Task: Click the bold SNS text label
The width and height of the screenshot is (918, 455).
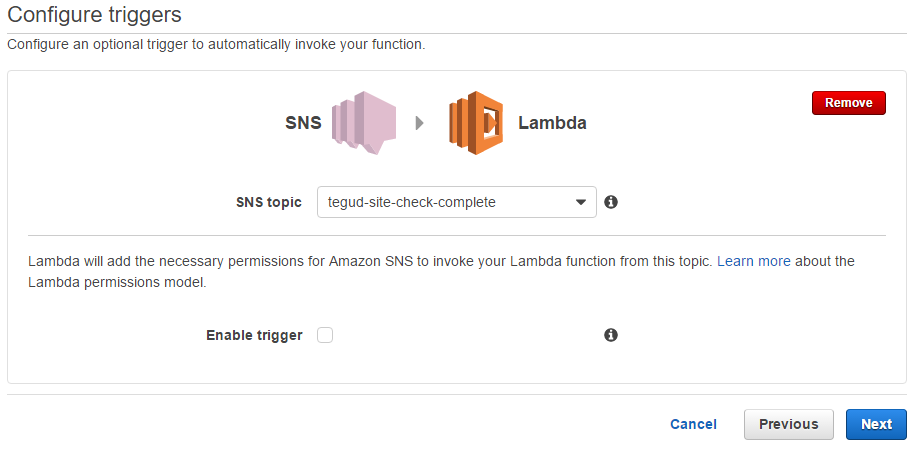Action: click(303, 124)
